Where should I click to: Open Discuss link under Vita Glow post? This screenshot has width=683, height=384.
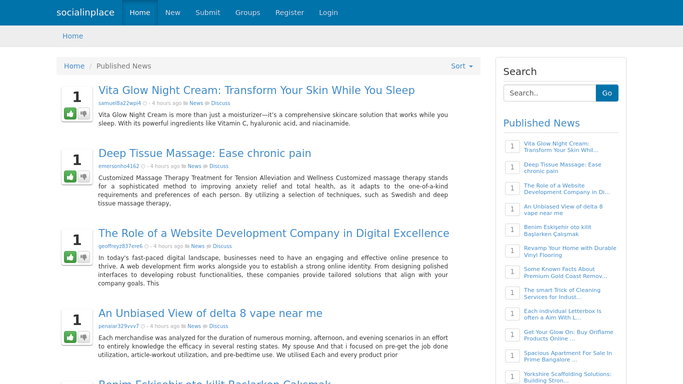220,103
